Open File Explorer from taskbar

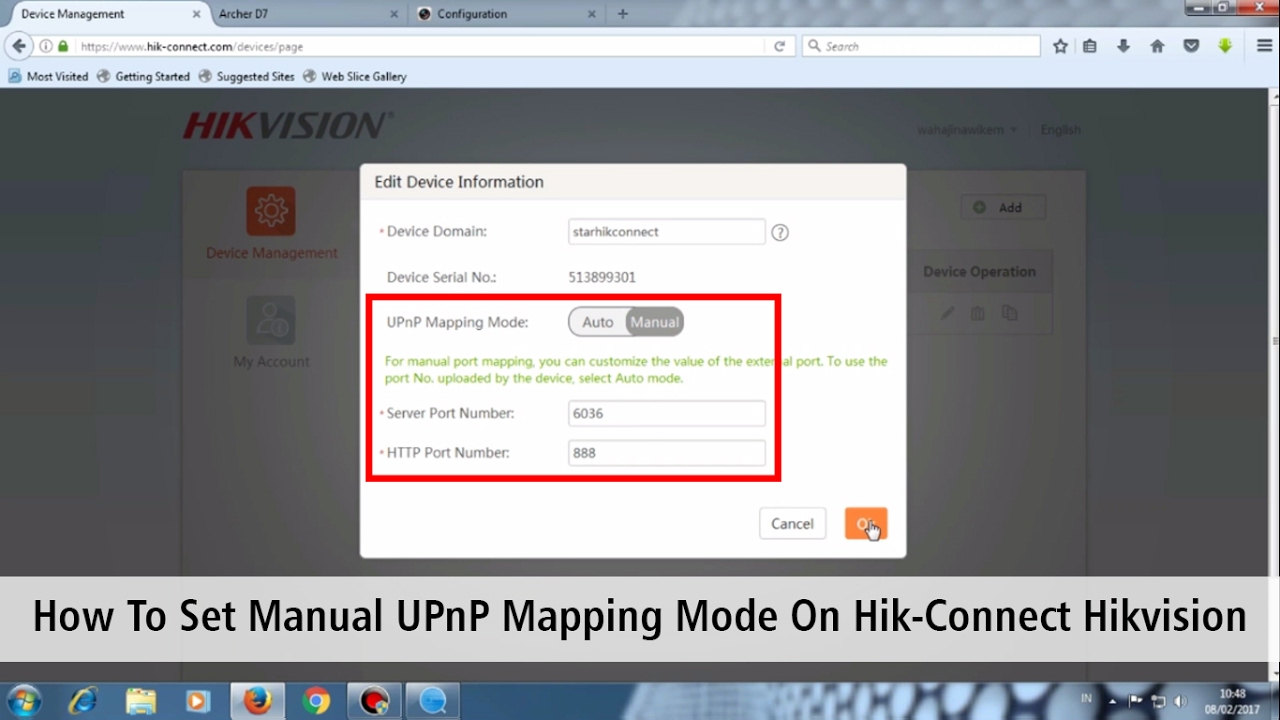tap(141, 700)
